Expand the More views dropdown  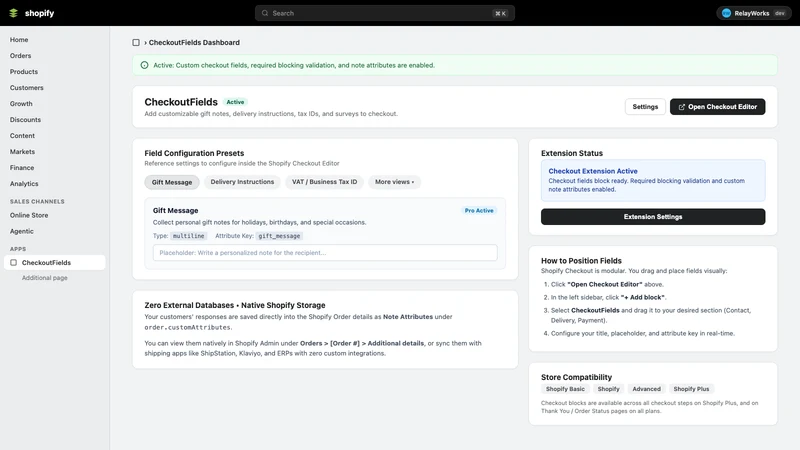[394, 182]
